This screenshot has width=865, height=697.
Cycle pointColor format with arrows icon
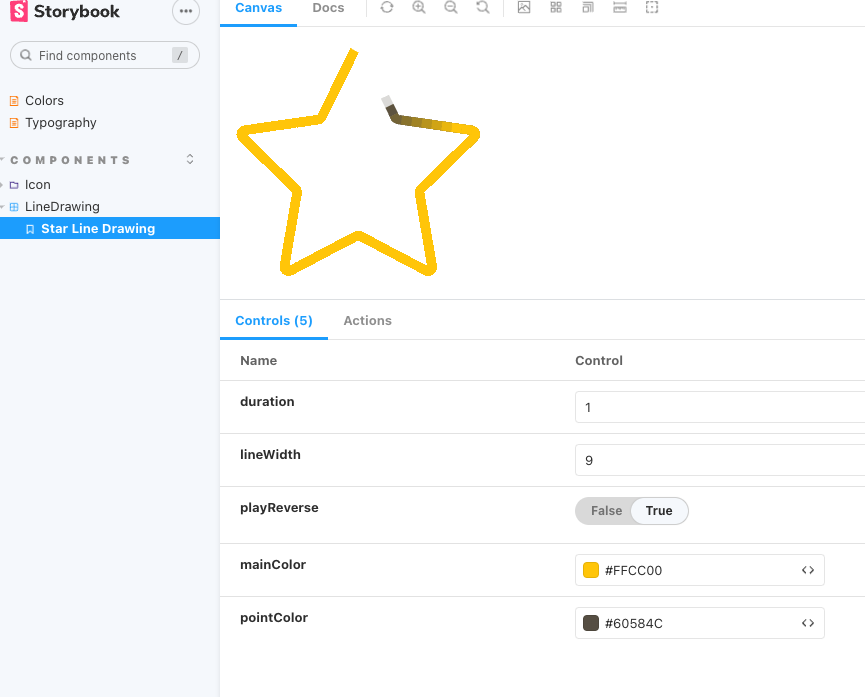point(808,623)
